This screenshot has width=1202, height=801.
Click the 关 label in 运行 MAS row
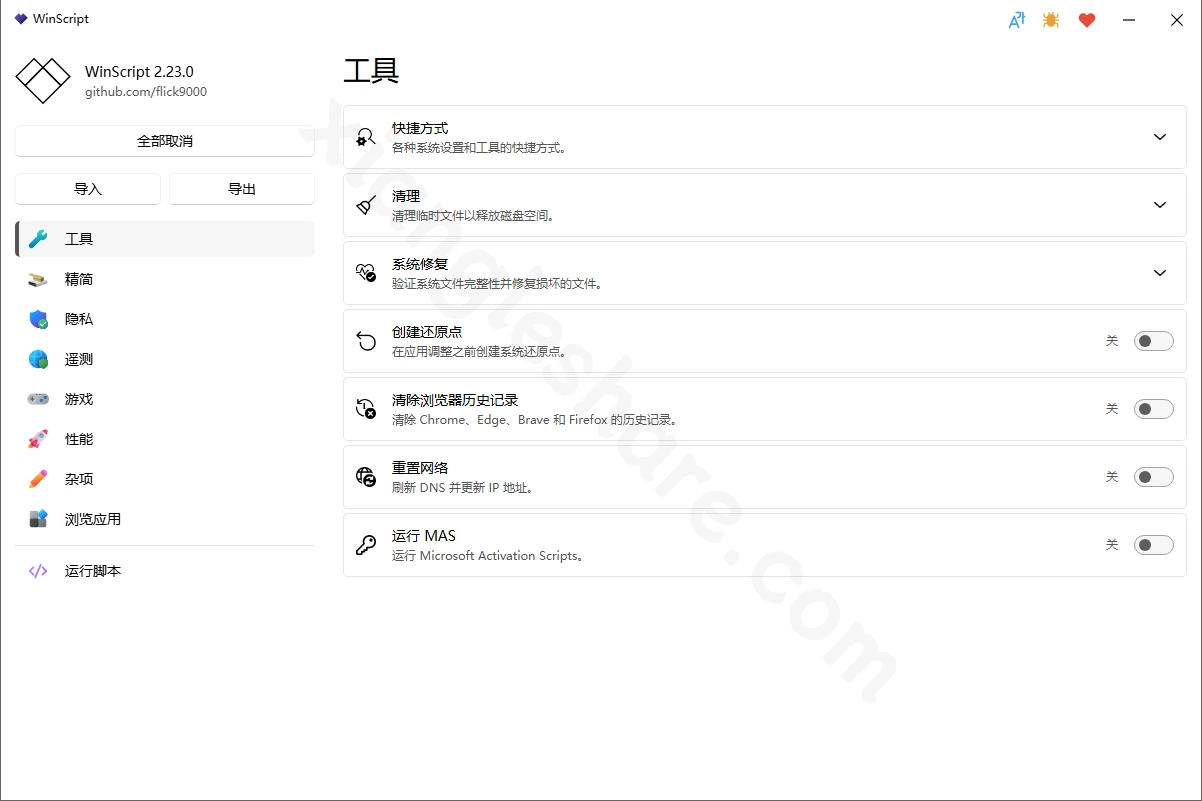pos(1112,545)
